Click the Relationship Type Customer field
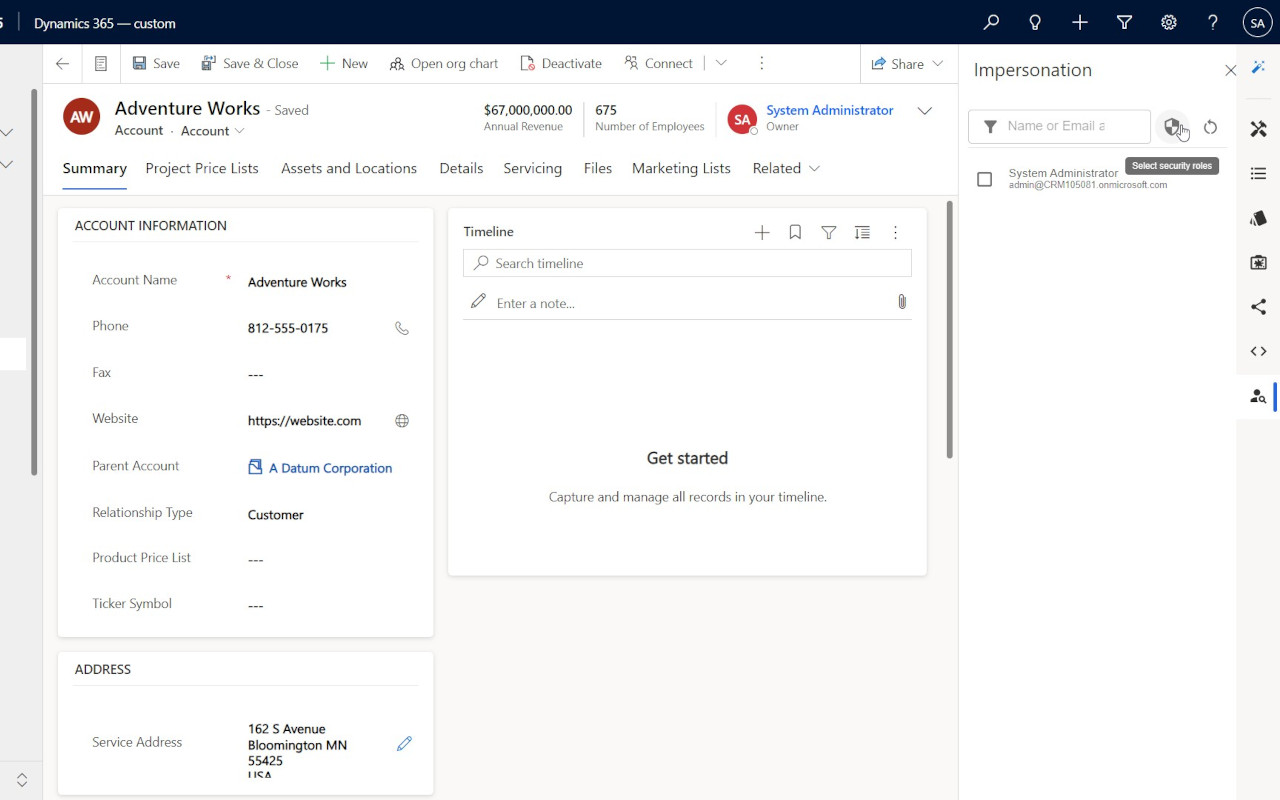1280x800 pixels. [x=276, y=515]
